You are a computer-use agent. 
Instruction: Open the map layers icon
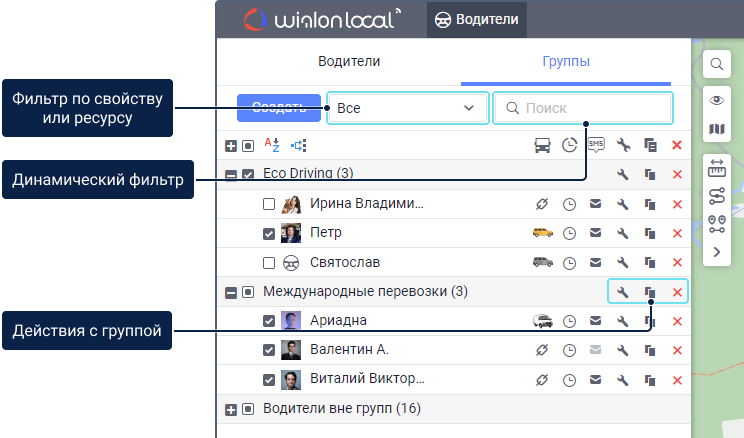coord(717,129)
